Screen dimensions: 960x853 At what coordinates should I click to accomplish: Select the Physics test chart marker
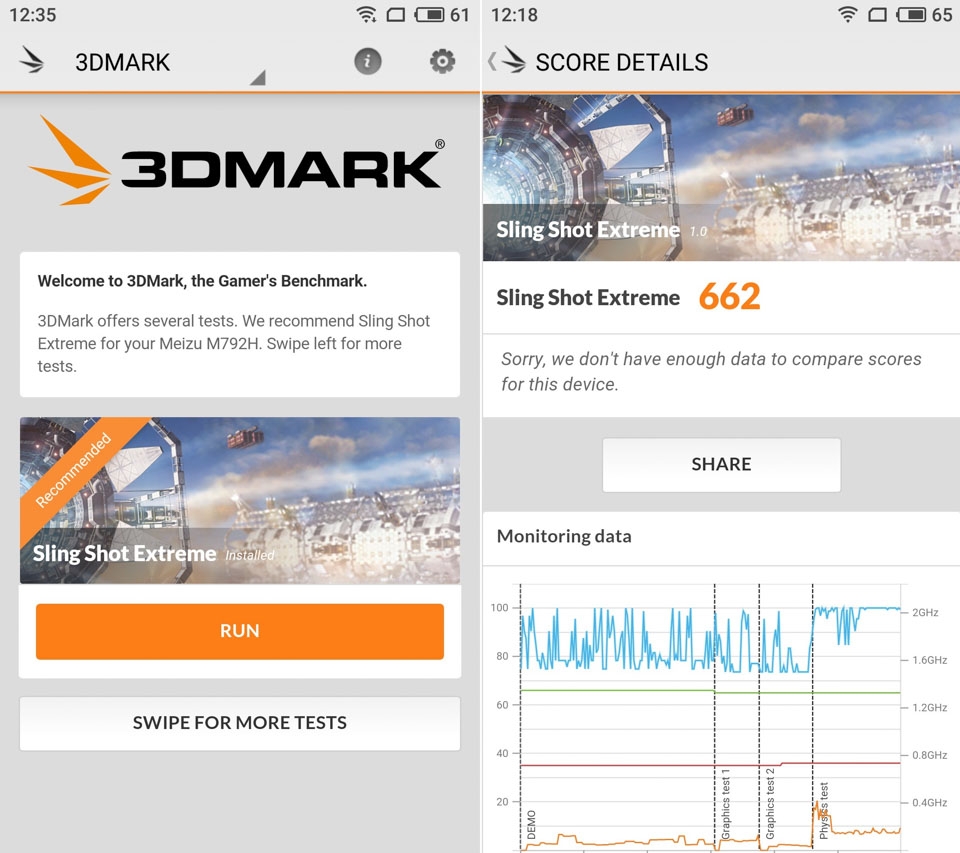(823, 811)
